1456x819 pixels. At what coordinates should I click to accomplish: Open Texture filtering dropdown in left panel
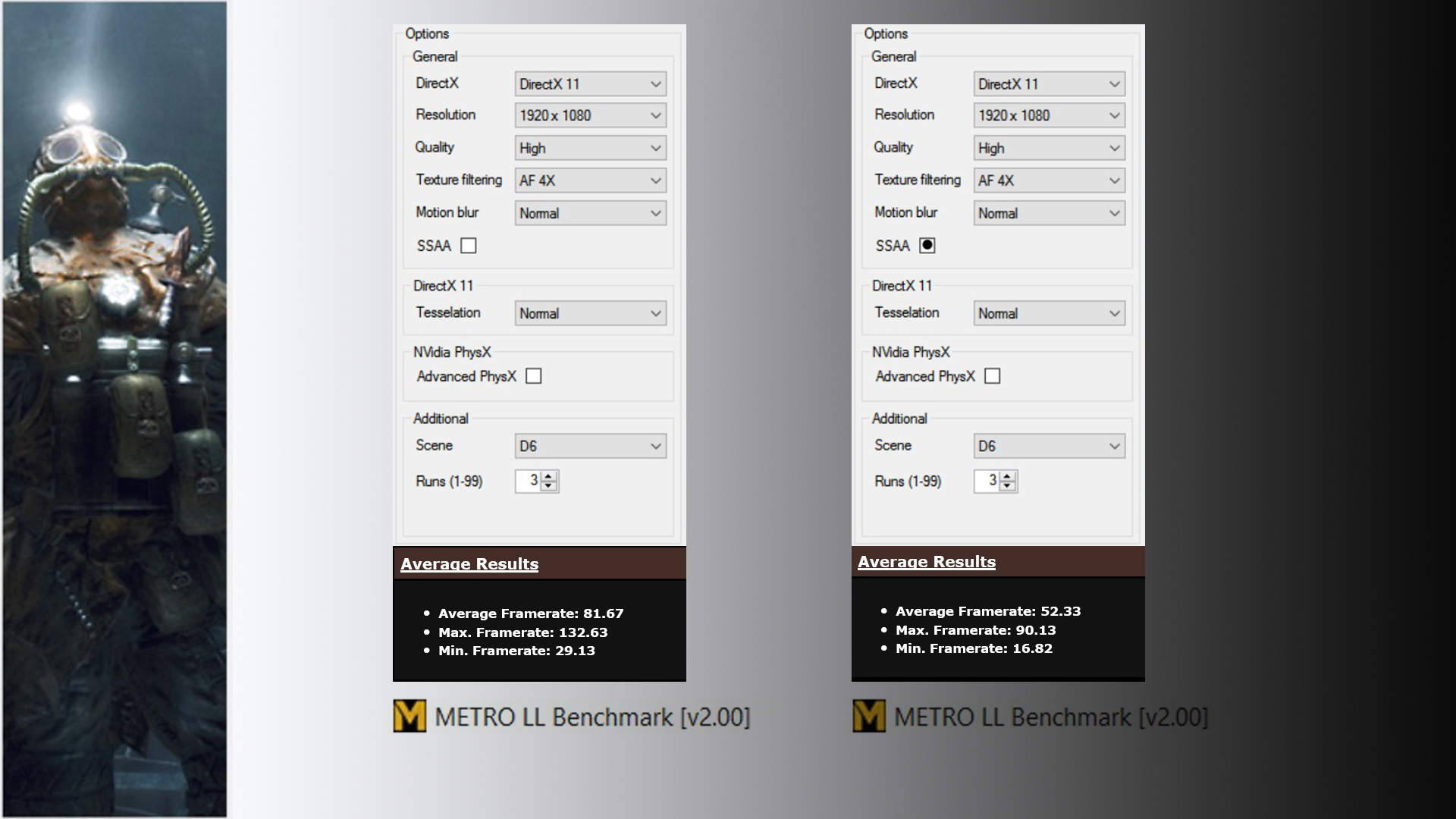click(x=591, y=180)
